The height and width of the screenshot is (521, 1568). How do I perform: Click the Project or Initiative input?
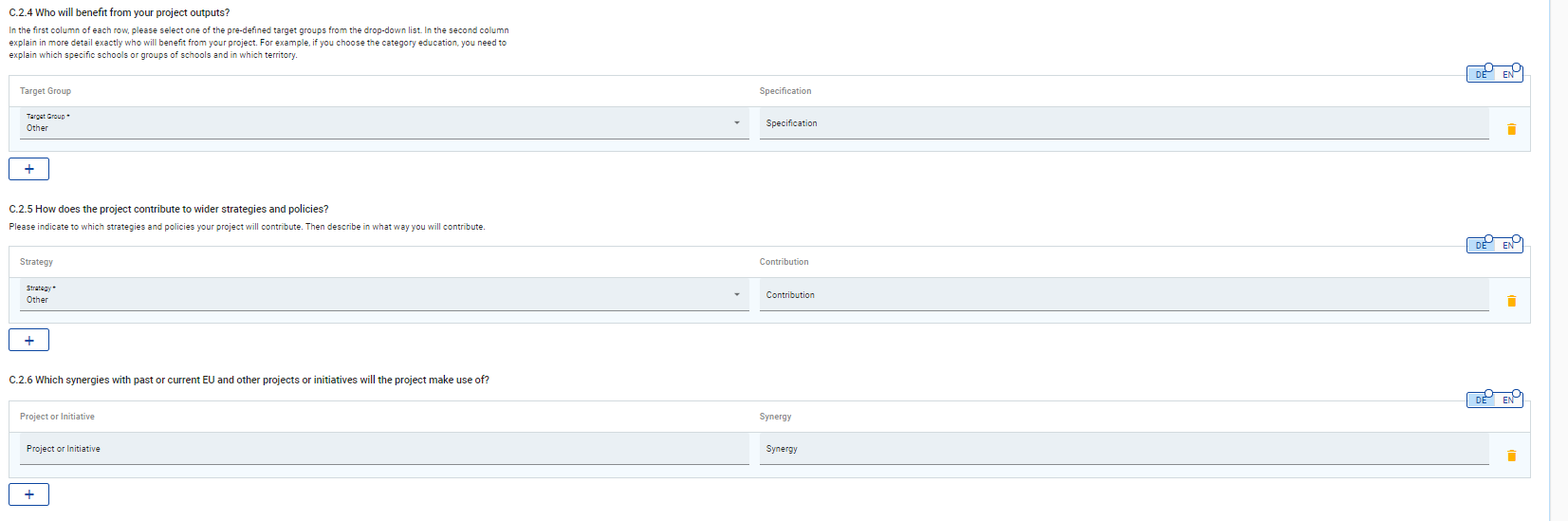tap(383, 449)
